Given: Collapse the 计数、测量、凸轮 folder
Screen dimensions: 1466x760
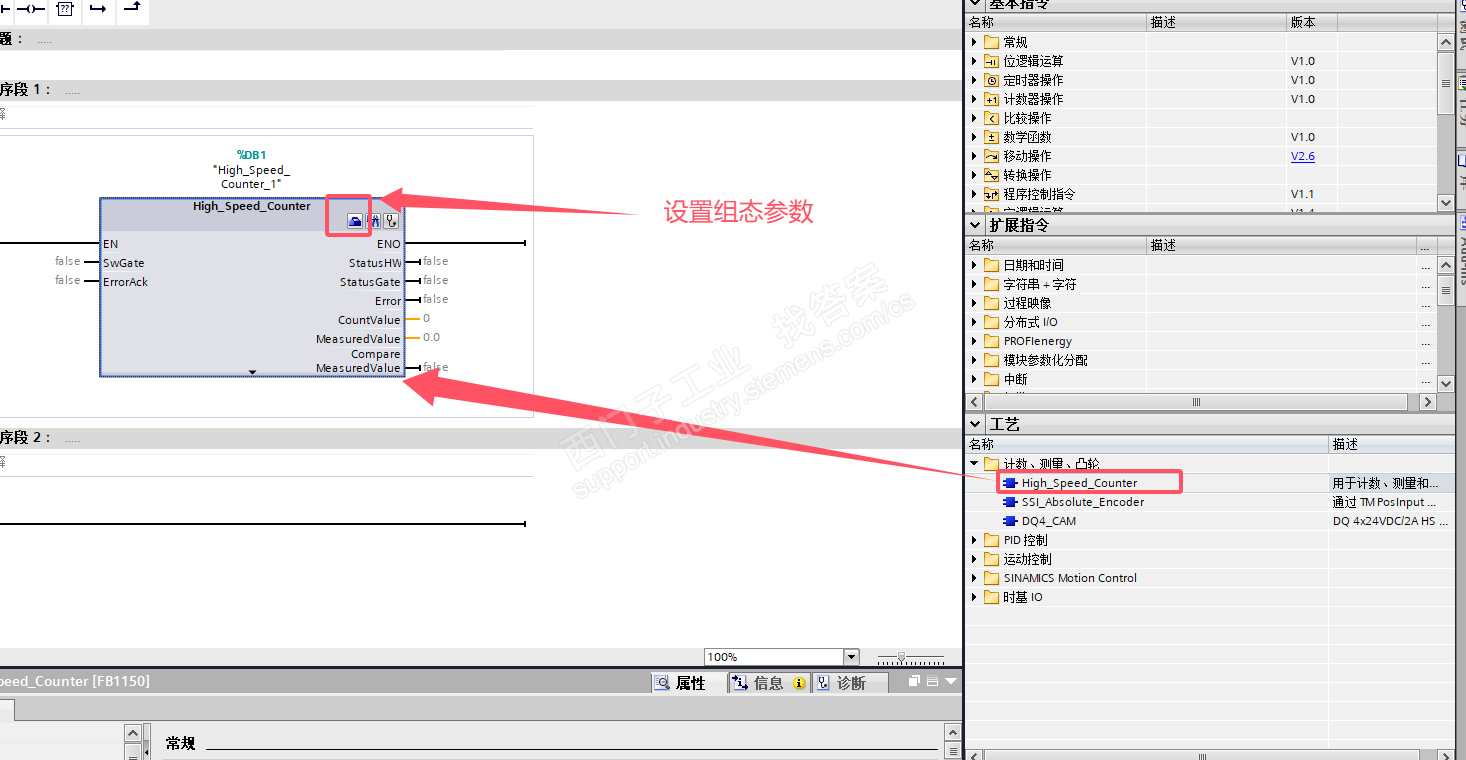Looking at the screenshot, I should coord(975,464).
